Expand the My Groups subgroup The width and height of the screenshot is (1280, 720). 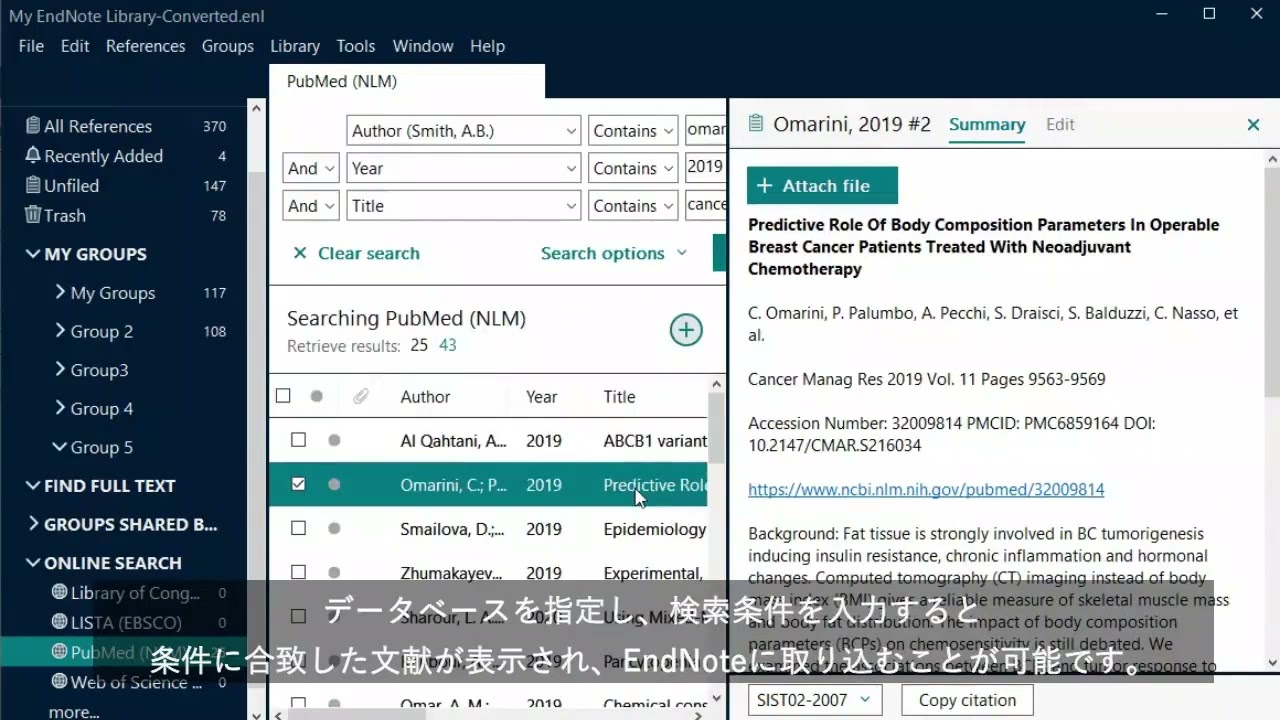click(x=60, y=292)
